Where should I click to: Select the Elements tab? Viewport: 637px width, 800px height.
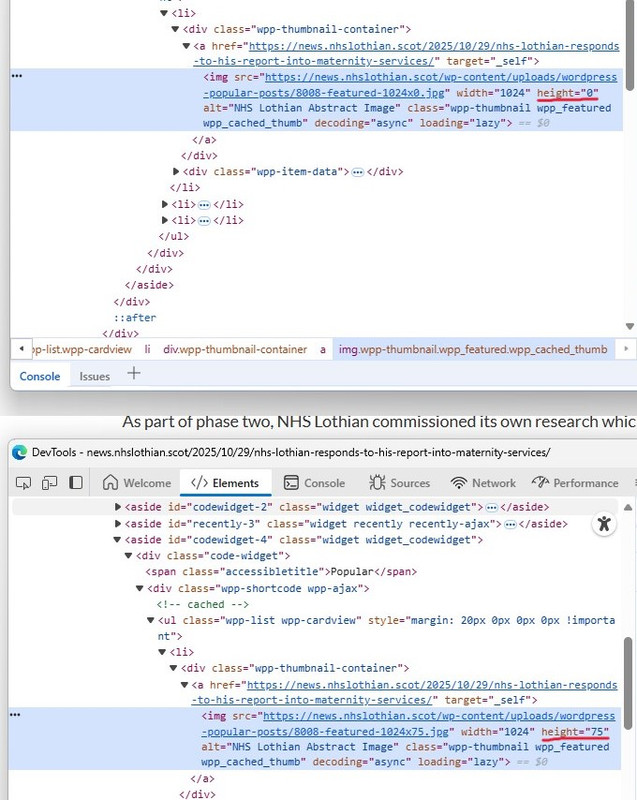[x=225, y=483]
